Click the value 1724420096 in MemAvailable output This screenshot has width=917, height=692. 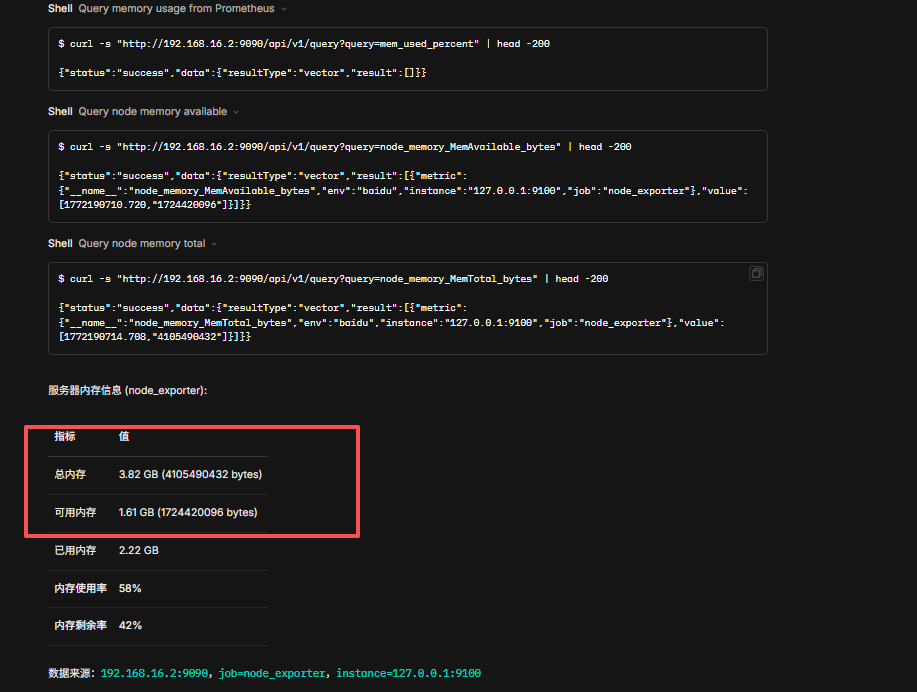click(x=187, y=205)
